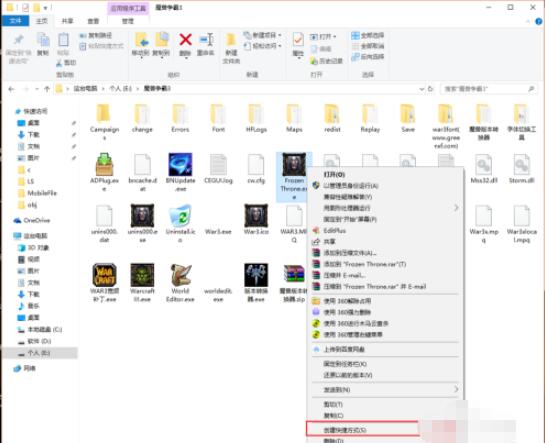Click the ribbon Copy icon
The image size is (545, 443).
[x=43, y=40]
